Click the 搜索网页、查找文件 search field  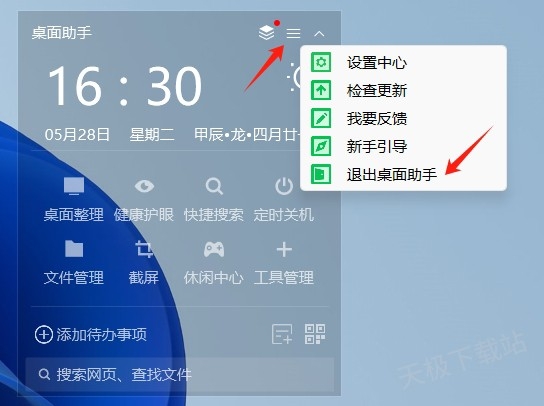180,375
